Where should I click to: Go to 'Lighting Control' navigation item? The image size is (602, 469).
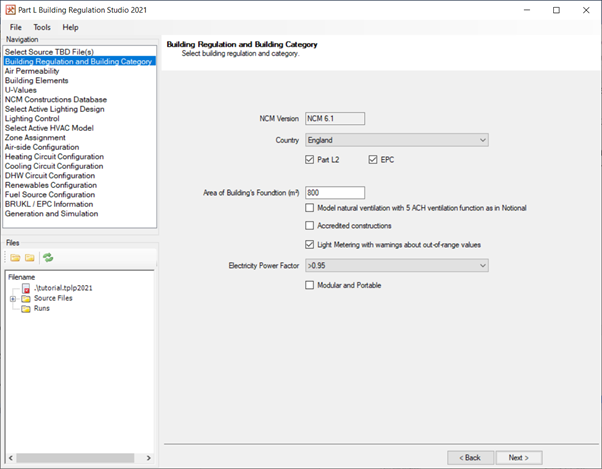(x=32, y=119)
